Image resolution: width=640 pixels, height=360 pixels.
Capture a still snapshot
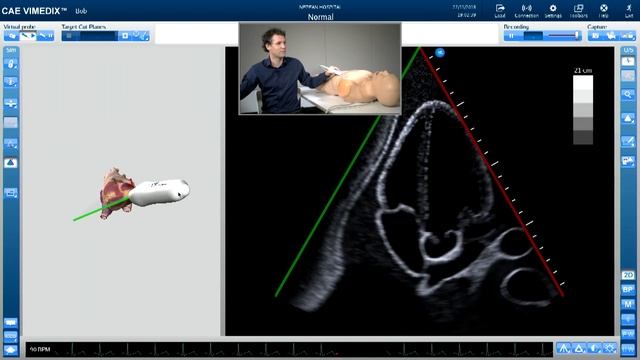tap(596, 36)
